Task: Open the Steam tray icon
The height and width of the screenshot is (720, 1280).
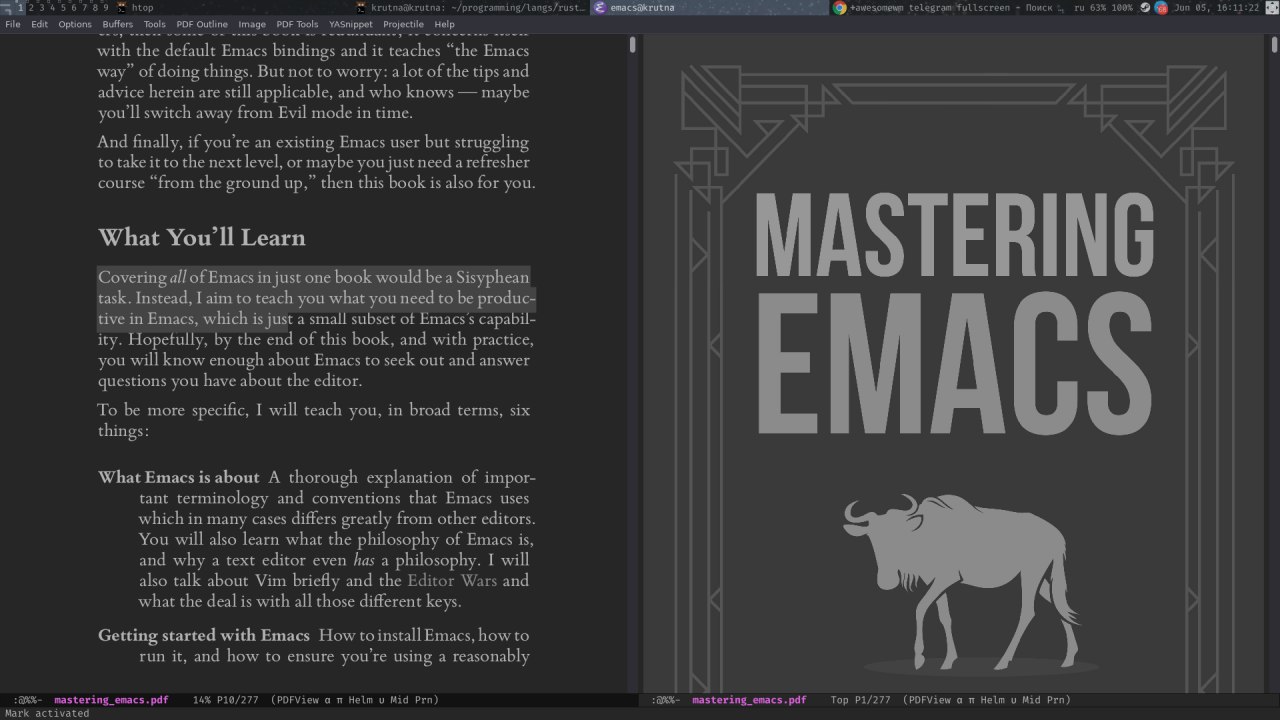Action: click(1146, 7)
